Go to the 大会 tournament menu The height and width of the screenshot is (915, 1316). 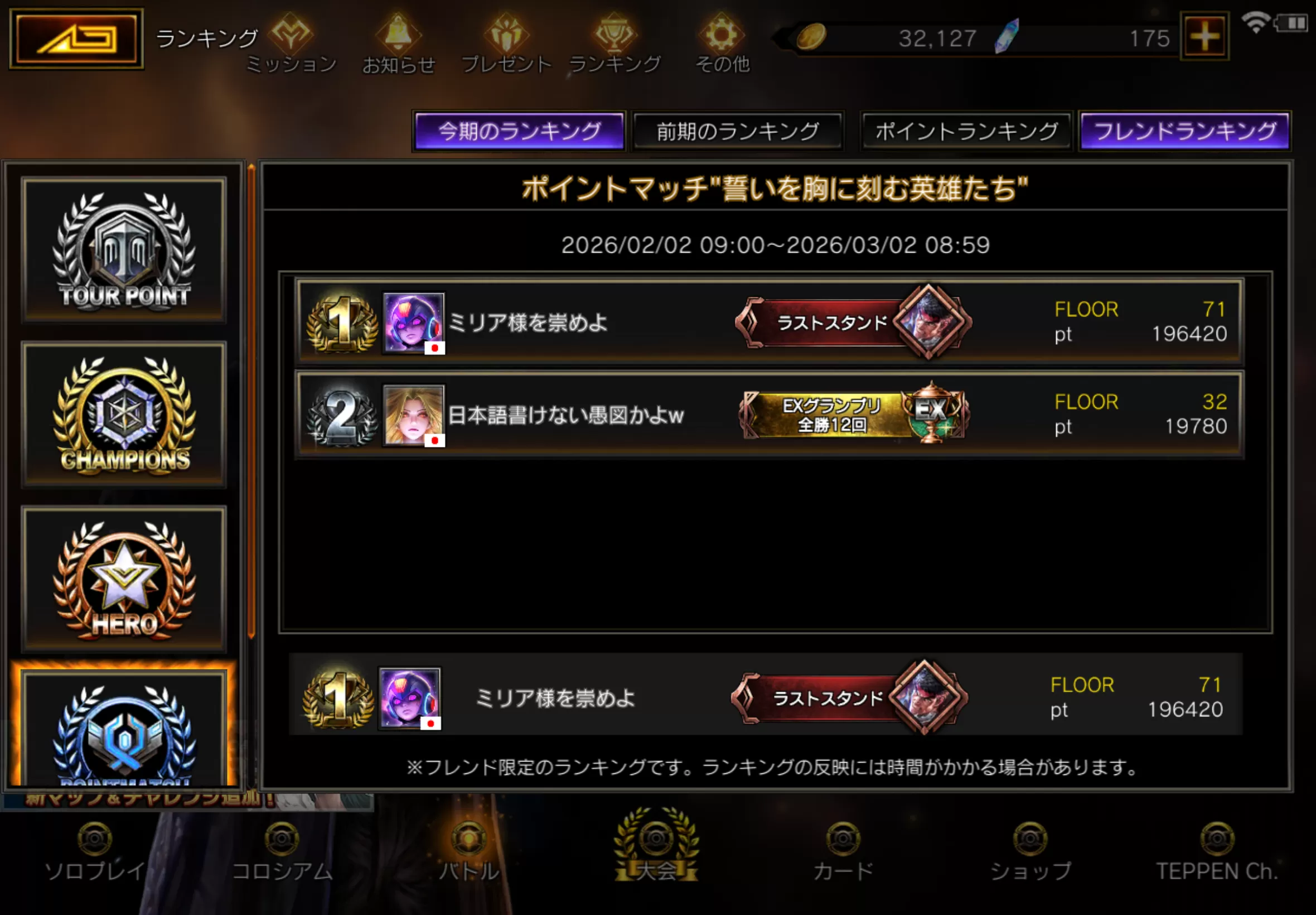tap(656, 846)
